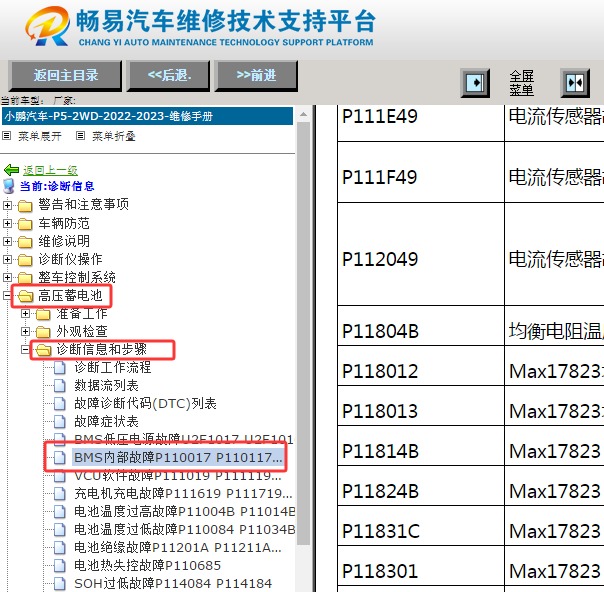Open the 诊断工作流程 page
604x592 pixels.
(112, 367)
